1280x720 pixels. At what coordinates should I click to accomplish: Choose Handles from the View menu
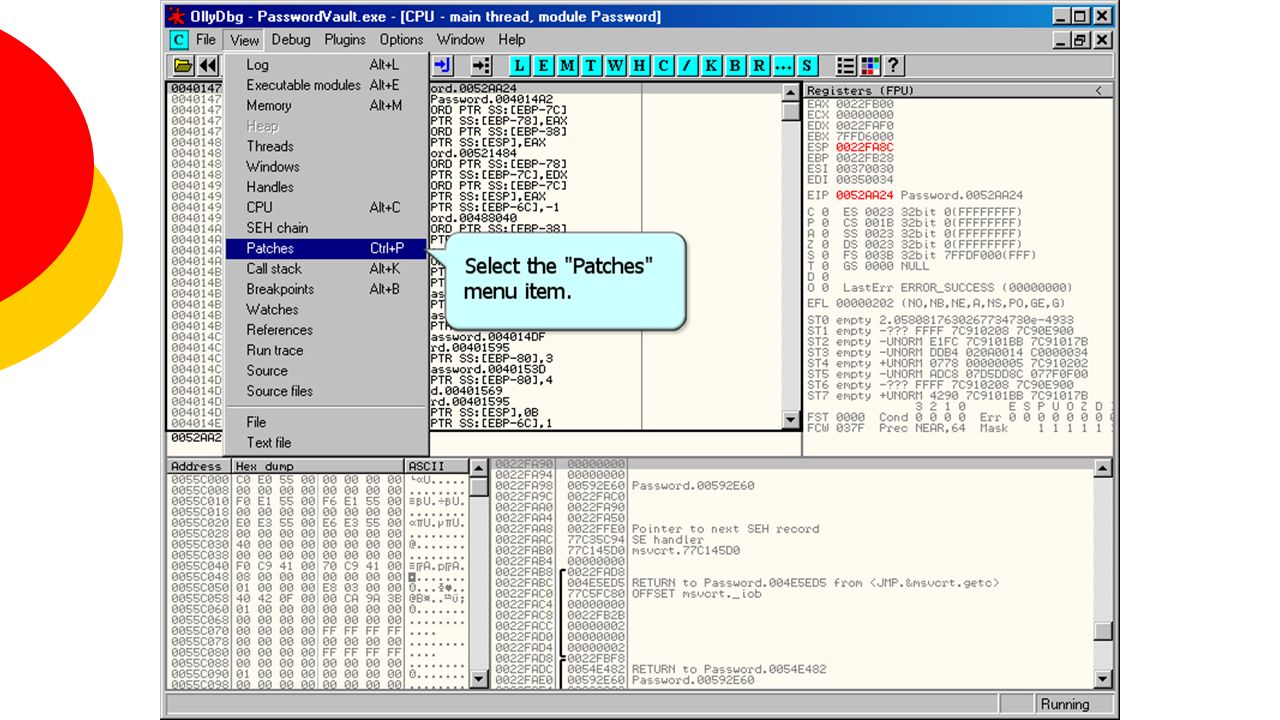[326, 187]
